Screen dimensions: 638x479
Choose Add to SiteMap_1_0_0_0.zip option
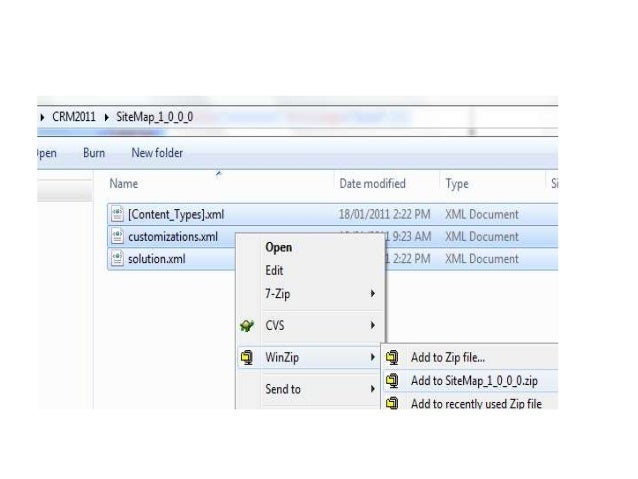pyautogui.click(x=474, y=381)
